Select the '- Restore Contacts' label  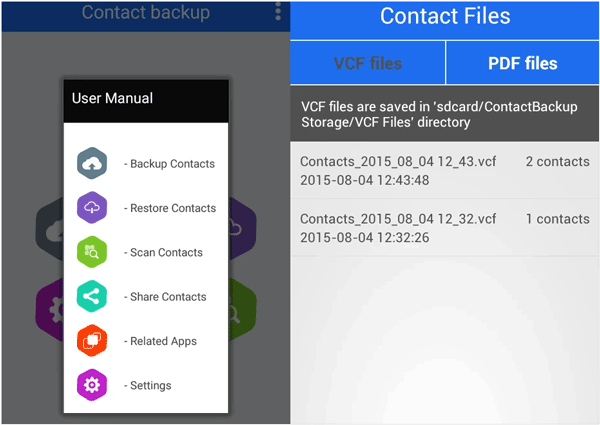[x=170, y=208]
